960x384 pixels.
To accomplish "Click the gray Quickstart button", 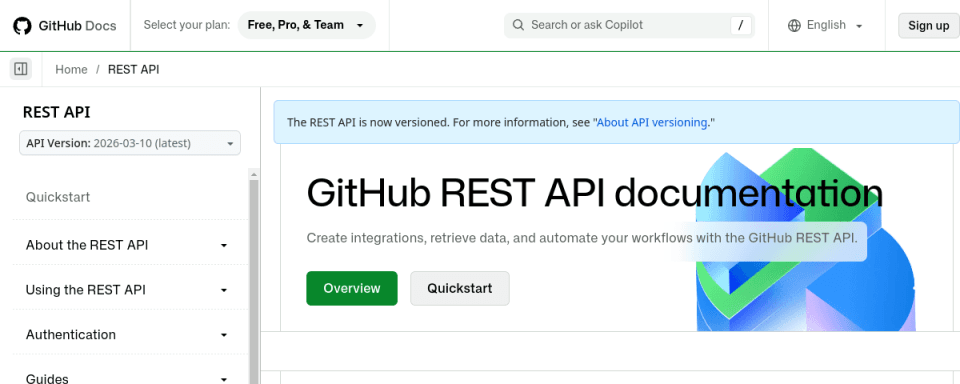I will (x=459, y=288).
